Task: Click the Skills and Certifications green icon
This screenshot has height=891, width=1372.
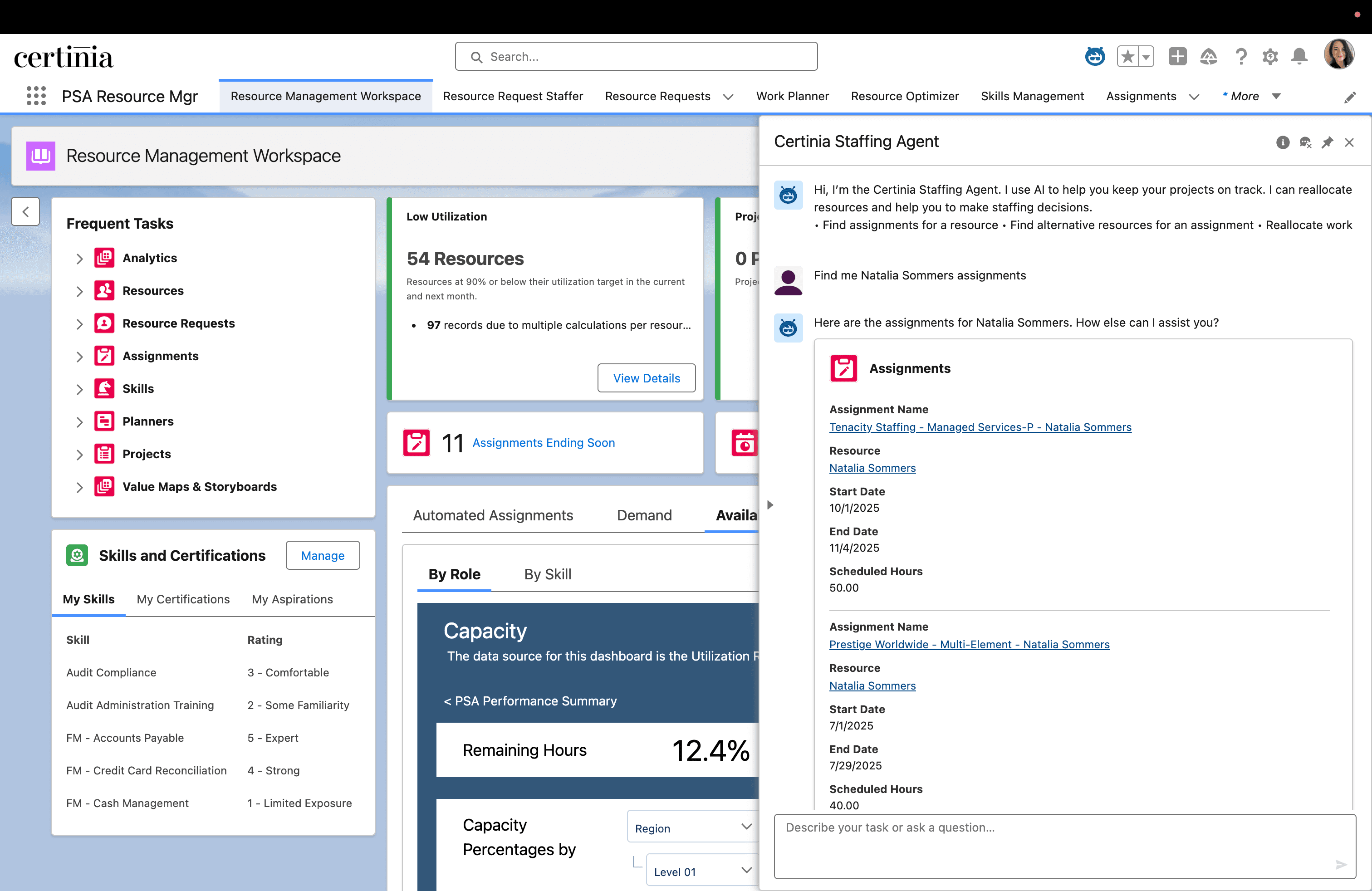Action: pos(77,555)
